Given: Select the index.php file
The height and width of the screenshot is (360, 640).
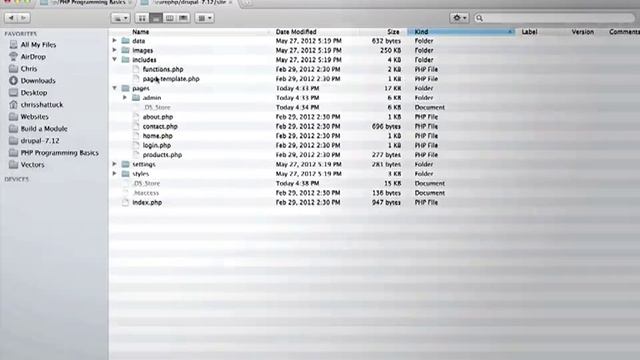Looking at the screenshot, I should point(147,202).
